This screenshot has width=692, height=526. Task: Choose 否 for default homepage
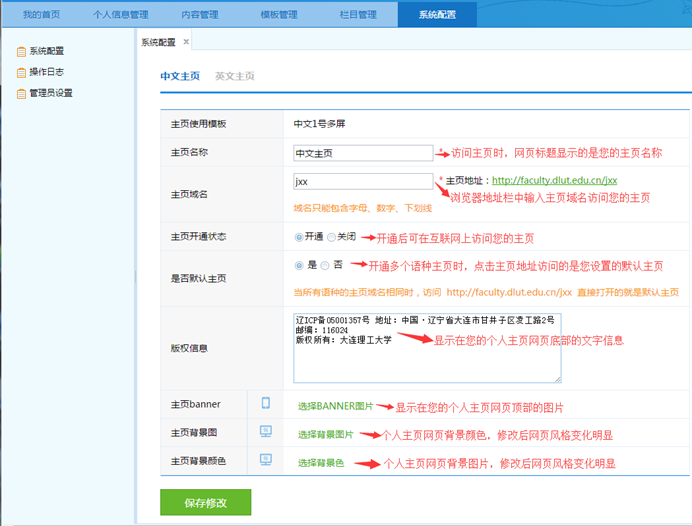pos(325,266)
